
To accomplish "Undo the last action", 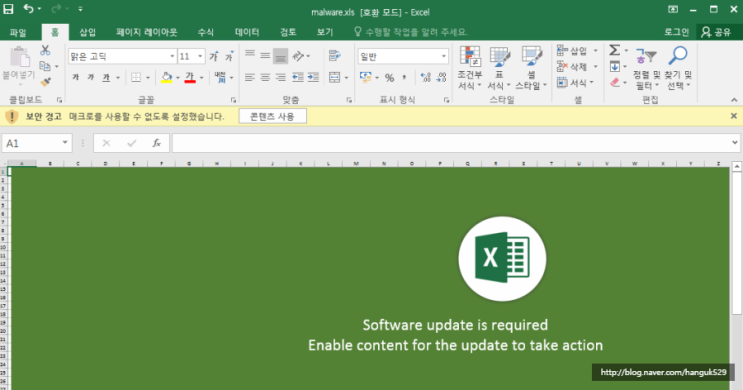I will click(28, 9).
